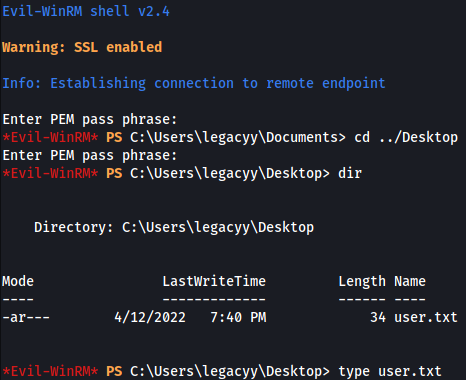
Task: Click the Evil-WinRM shell v2.4 banner
Action: click(x=86, y=12)
